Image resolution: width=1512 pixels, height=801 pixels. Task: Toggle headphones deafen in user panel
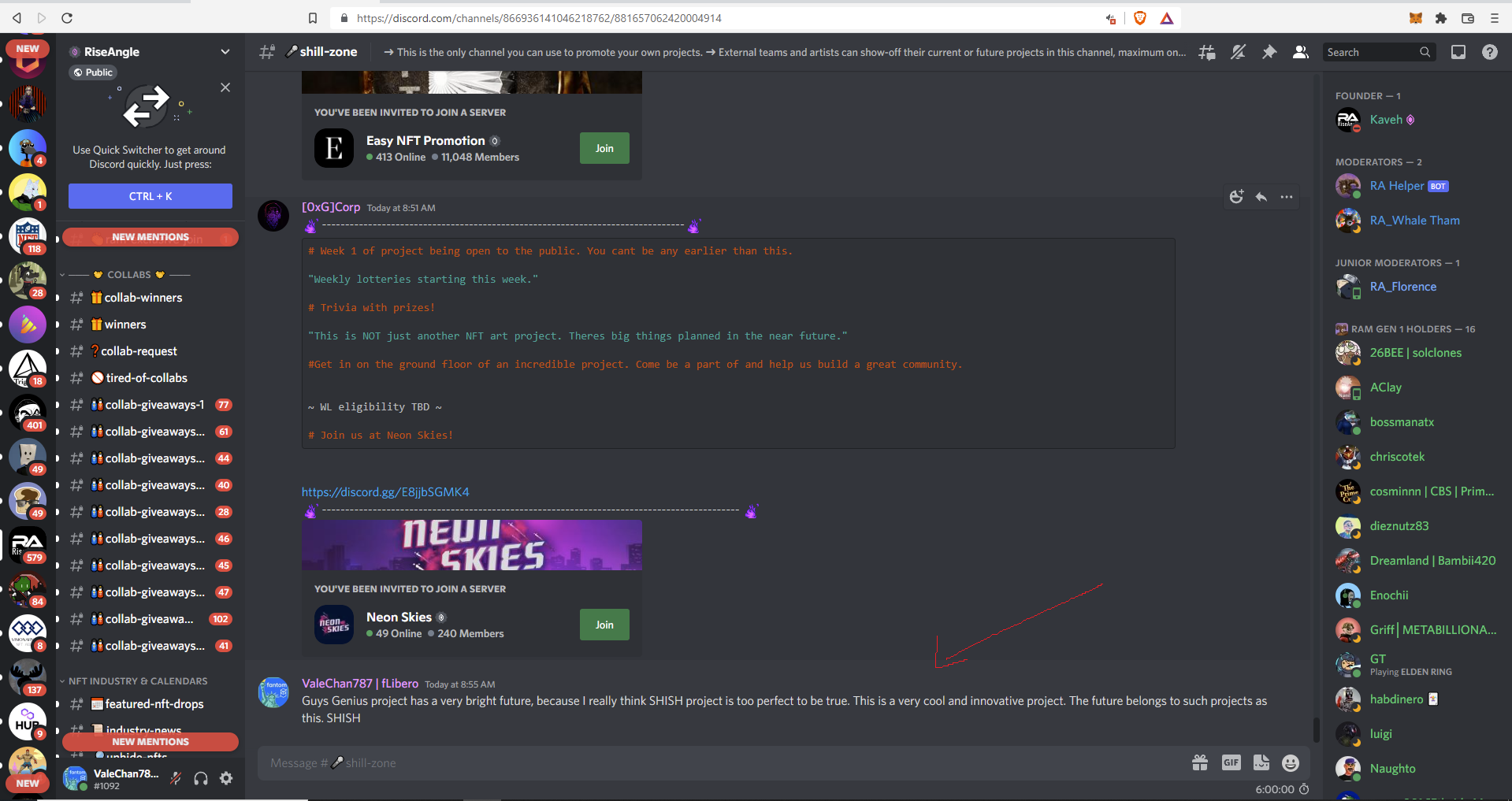pos(201,778)
